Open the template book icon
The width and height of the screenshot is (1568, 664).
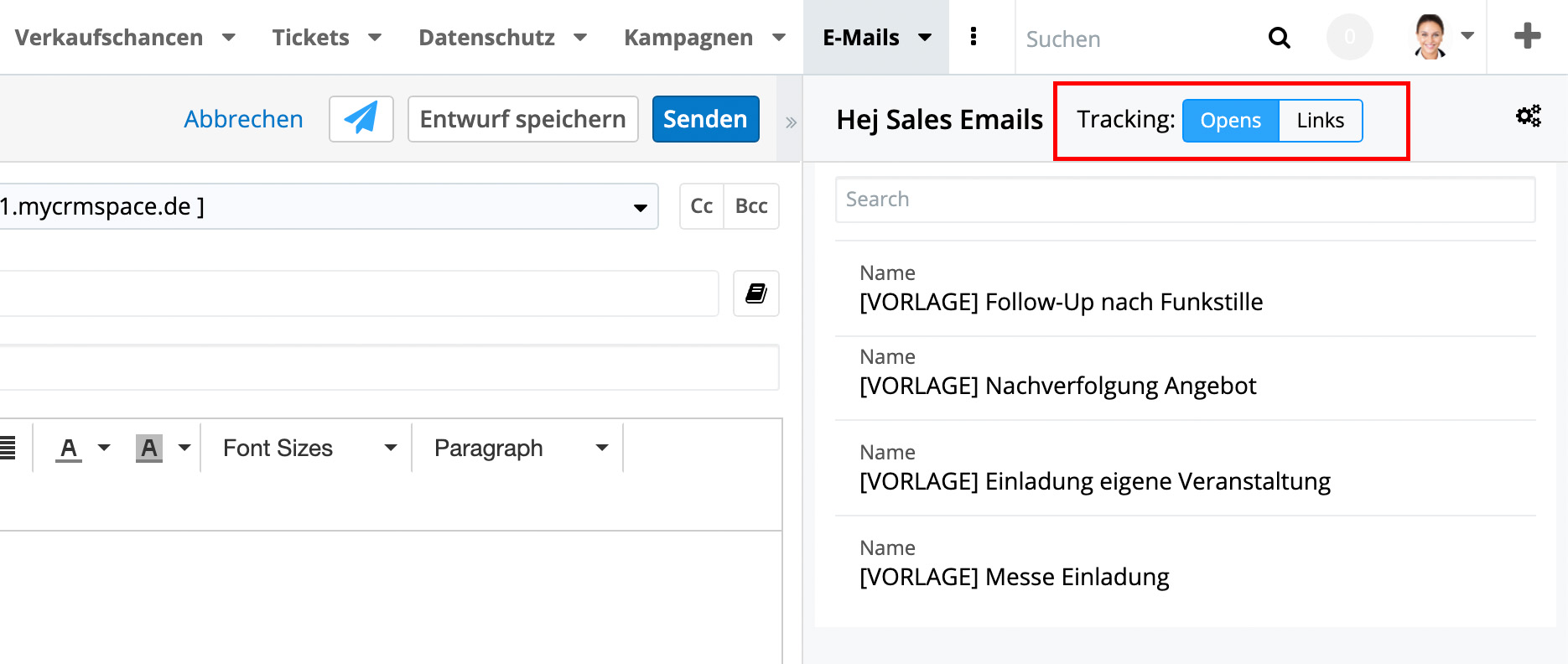(755, 293)
